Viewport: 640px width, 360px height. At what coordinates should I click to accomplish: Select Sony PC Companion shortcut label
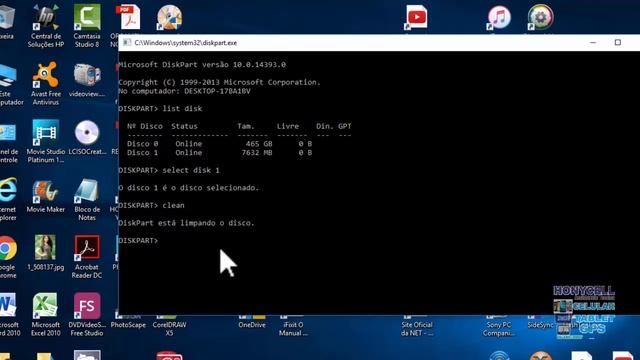pos(499,329)
